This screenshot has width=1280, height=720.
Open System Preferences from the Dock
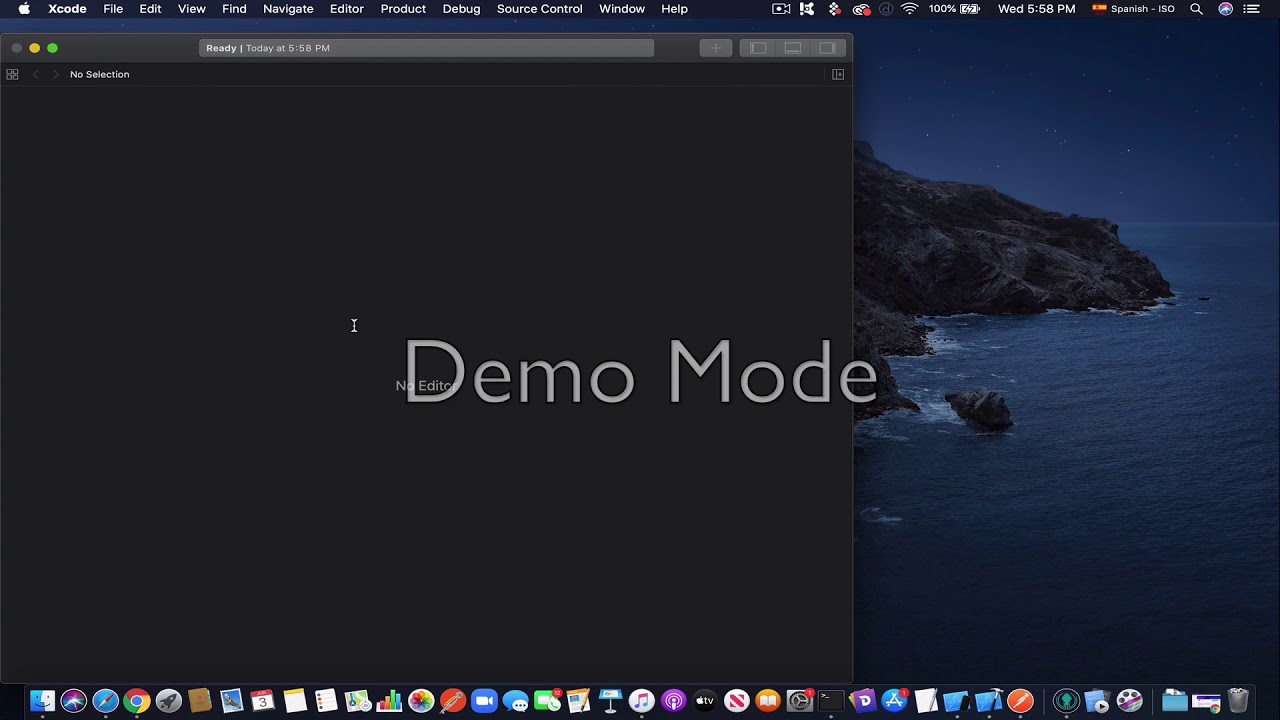(800, 701)
